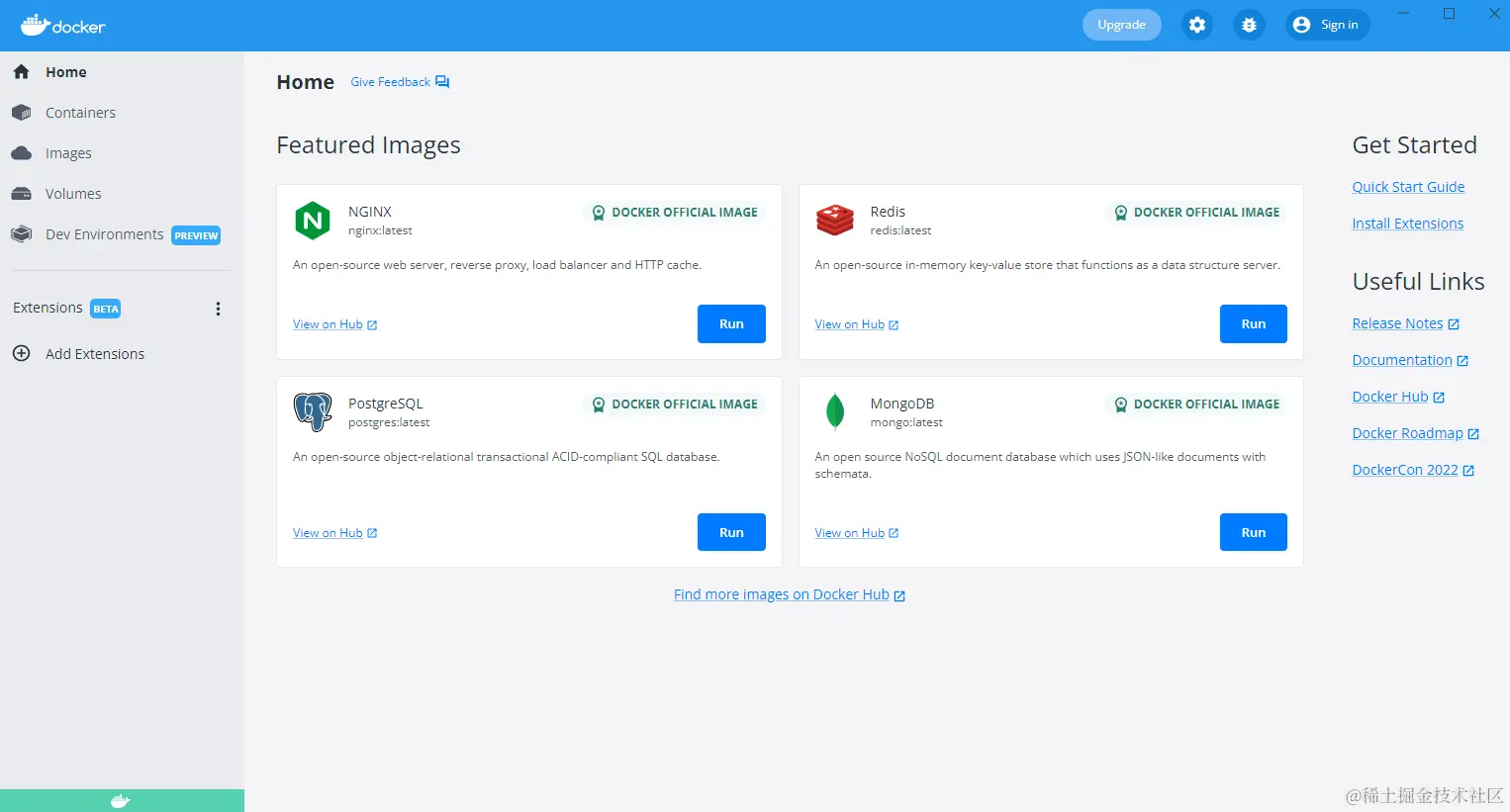Click the account avatar icon in Sign in
Image resolution: width=1510 pixels, height=812 pixels.
(1301, 25)
